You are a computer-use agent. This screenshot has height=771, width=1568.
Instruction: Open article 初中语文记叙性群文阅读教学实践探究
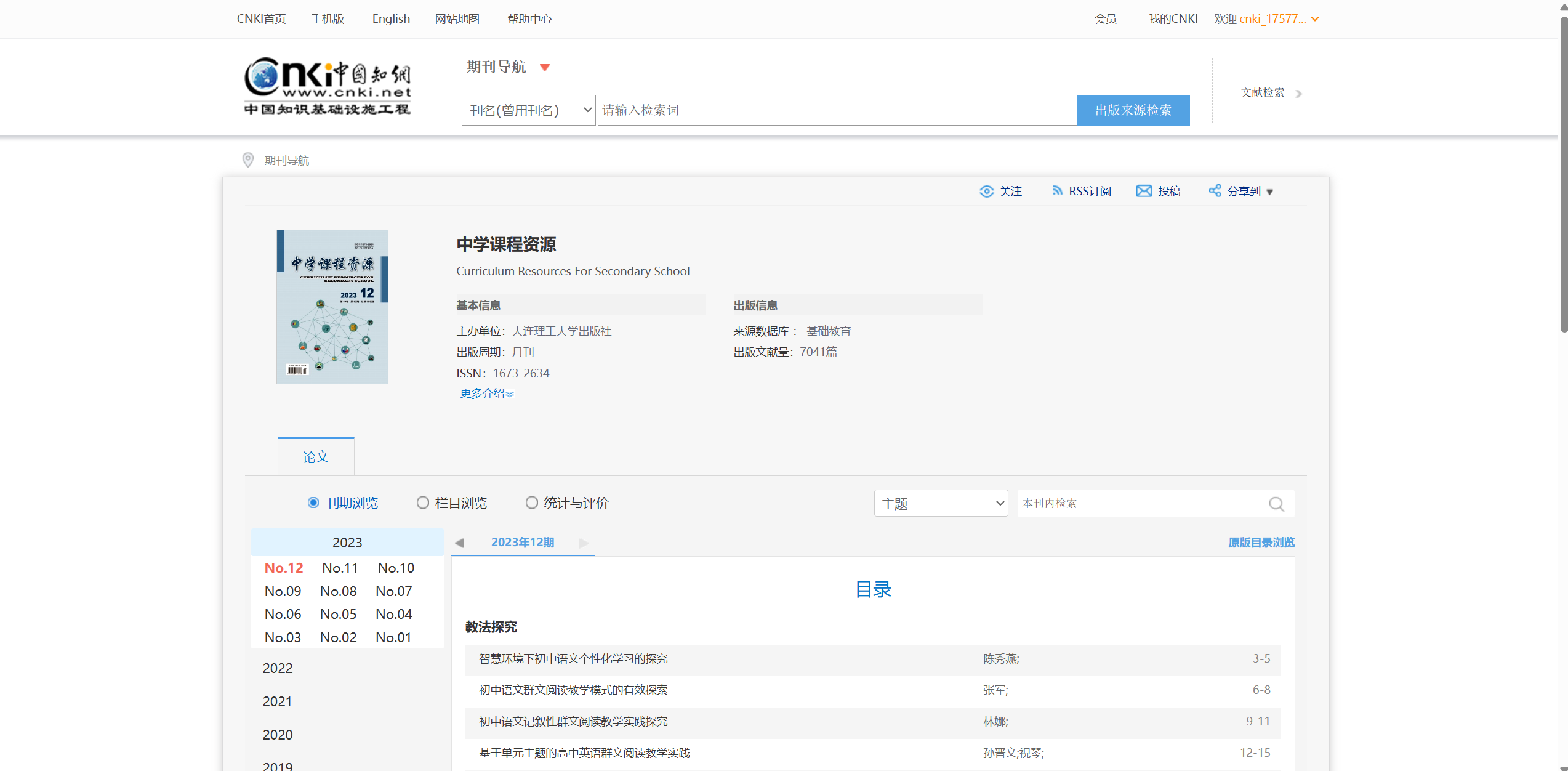coord(573,722)
